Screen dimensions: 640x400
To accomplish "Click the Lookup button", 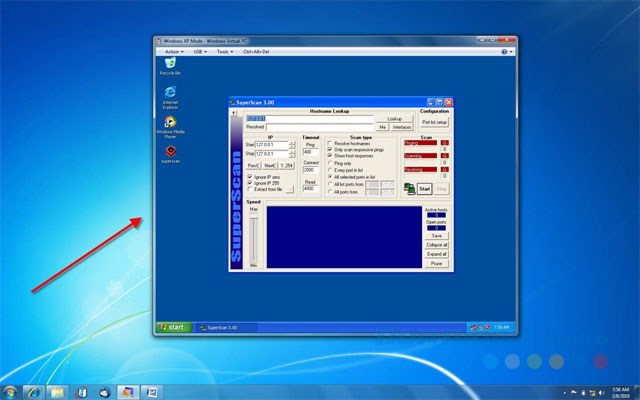I will point(394,119).
